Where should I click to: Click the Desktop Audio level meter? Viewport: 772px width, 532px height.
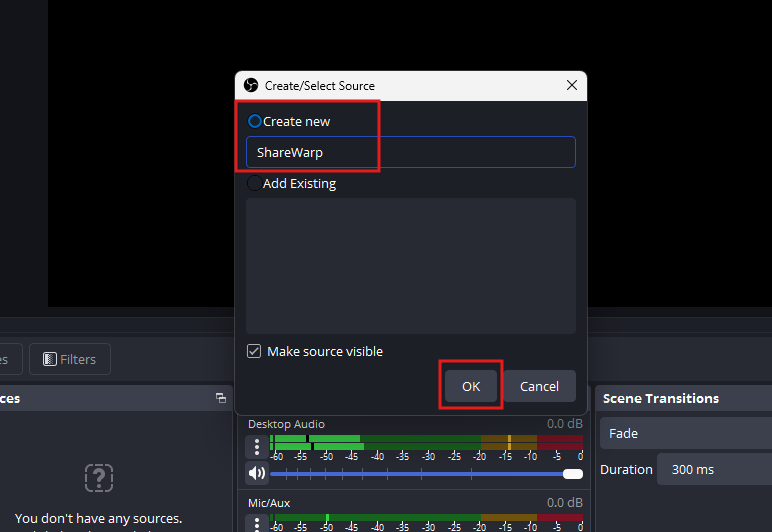coord(425,442)
